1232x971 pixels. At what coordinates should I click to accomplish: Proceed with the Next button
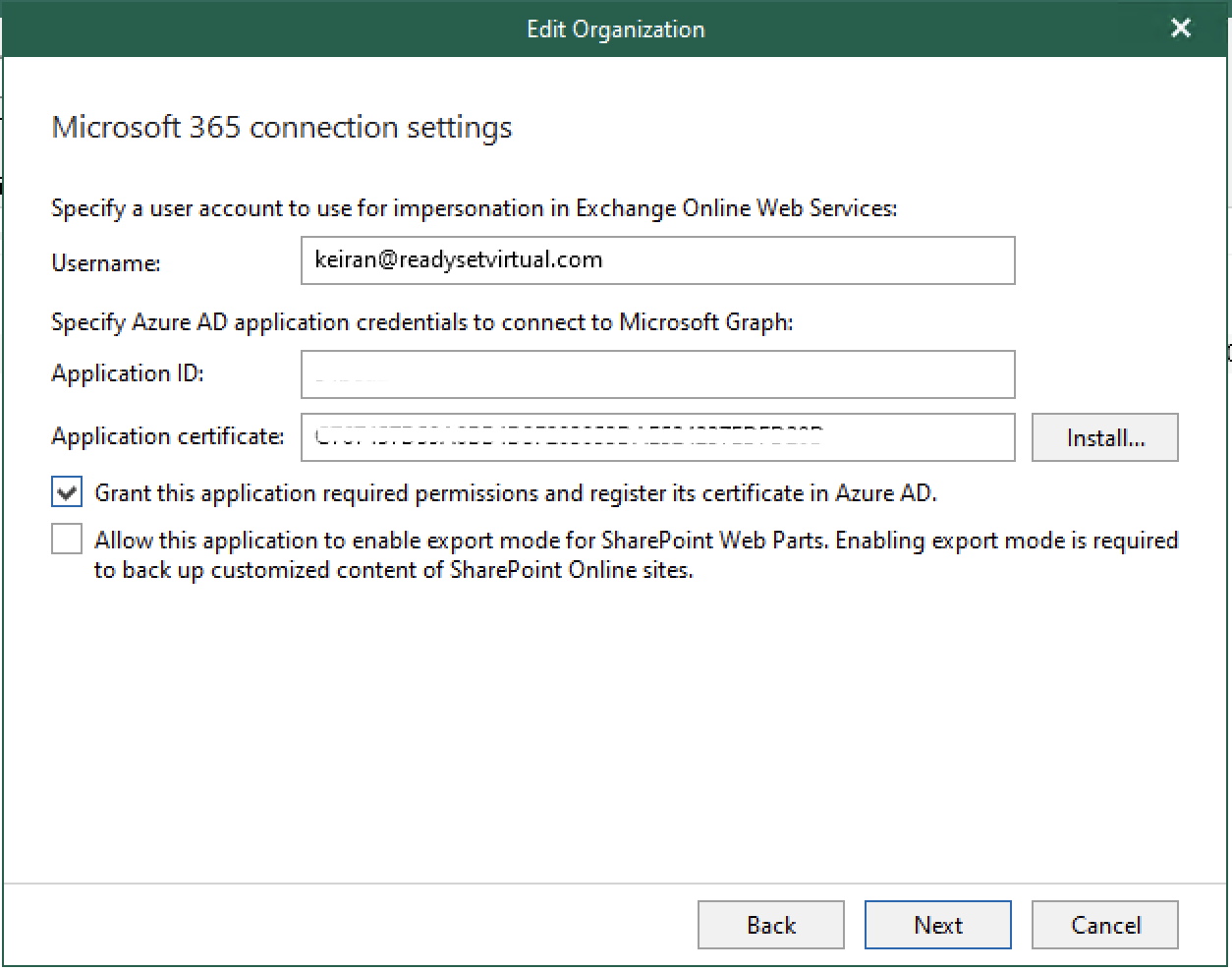[x=938, y=925]
